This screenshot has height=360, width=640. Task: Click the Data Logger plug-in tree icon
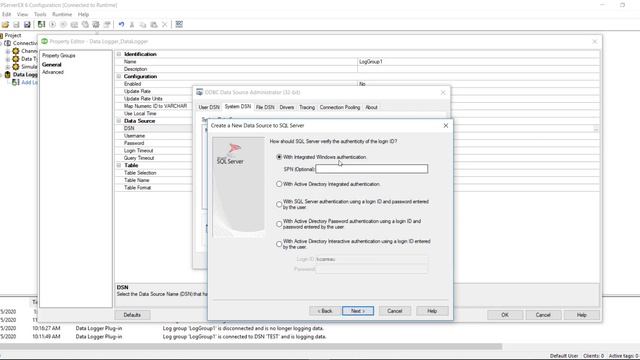point(7,75)
